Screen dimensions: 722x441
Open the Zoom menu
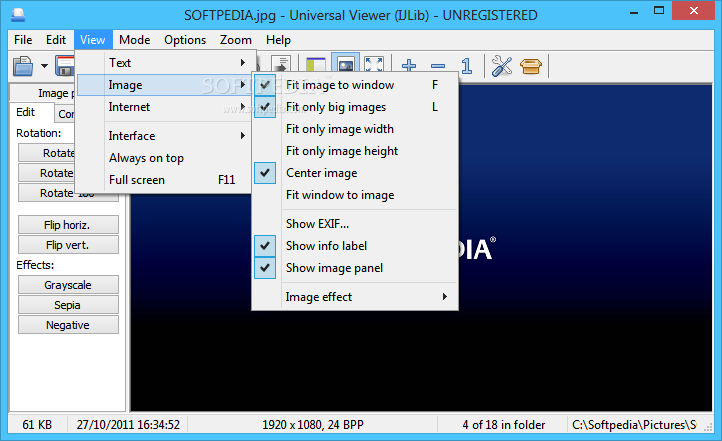(x=236, y=40)
